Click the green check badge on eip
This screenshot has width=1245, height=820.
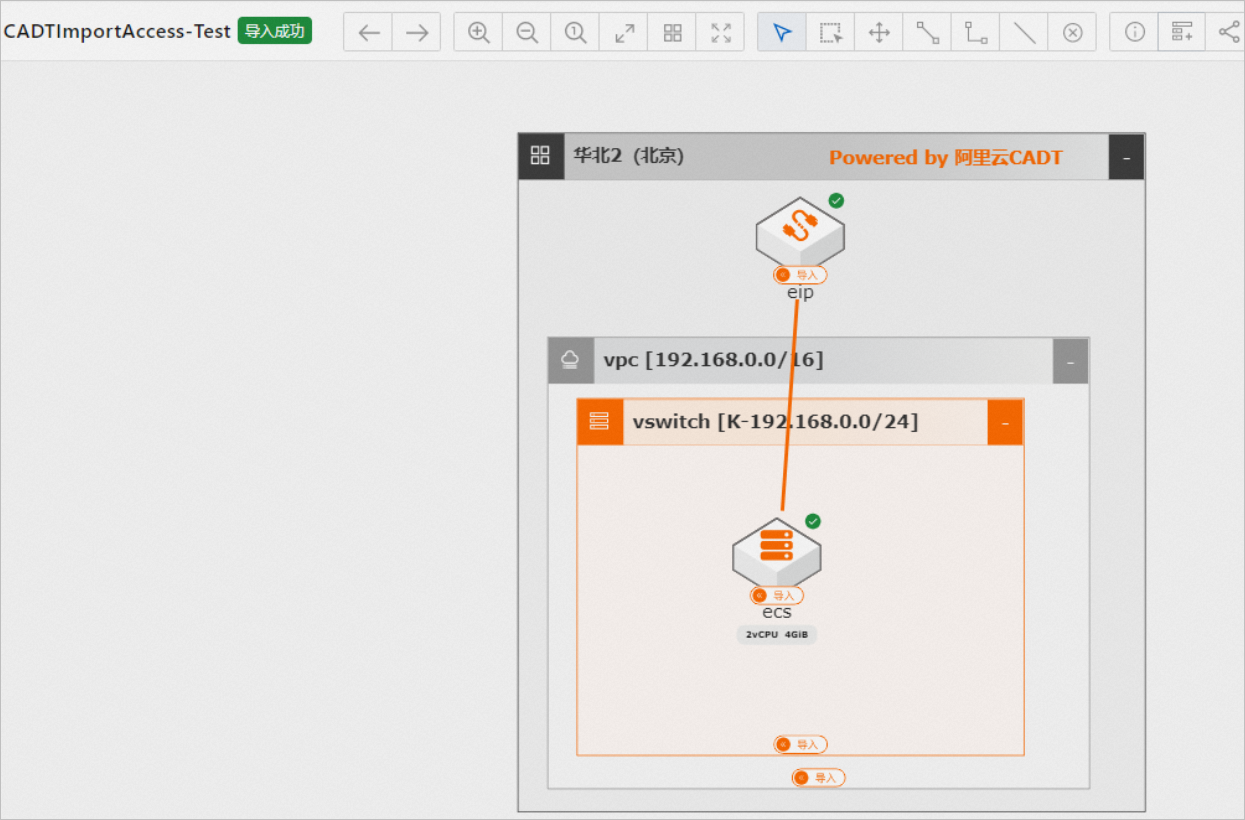coord(836,201)
